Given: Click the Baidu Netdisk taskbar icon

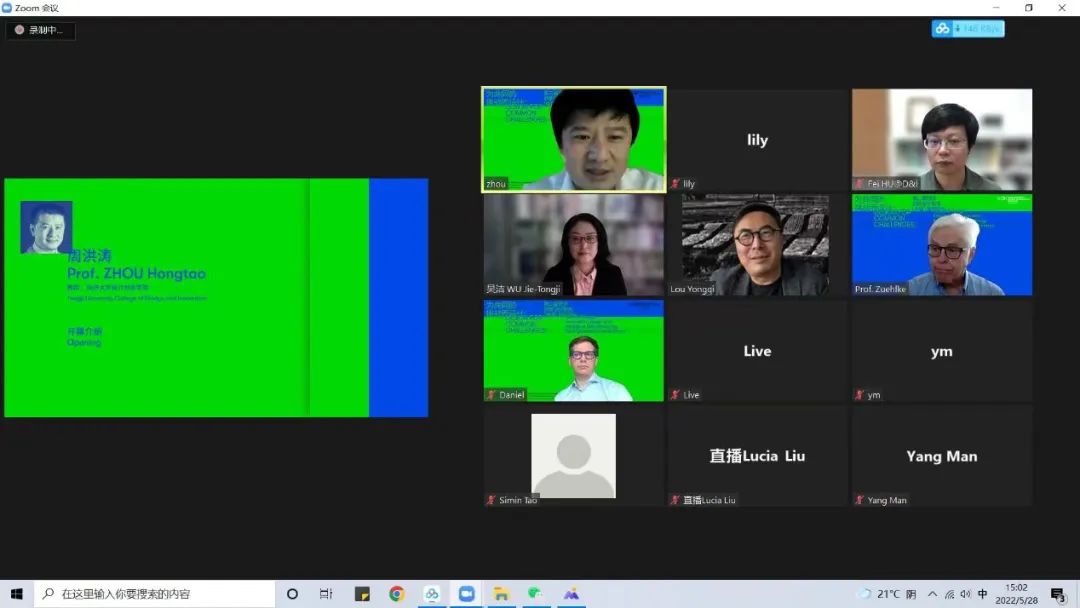Looking at the screenshot, I should click(432, 594).
